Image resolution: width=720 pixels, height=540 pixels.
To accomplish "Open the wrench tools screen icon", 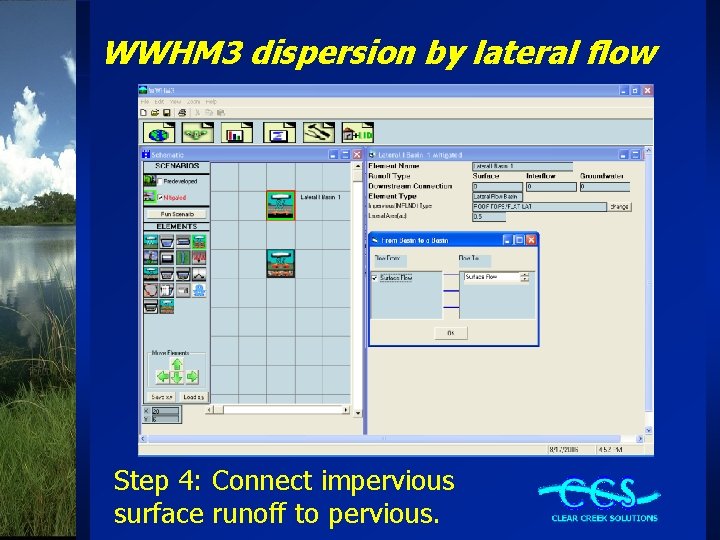I will pos(319,133).
